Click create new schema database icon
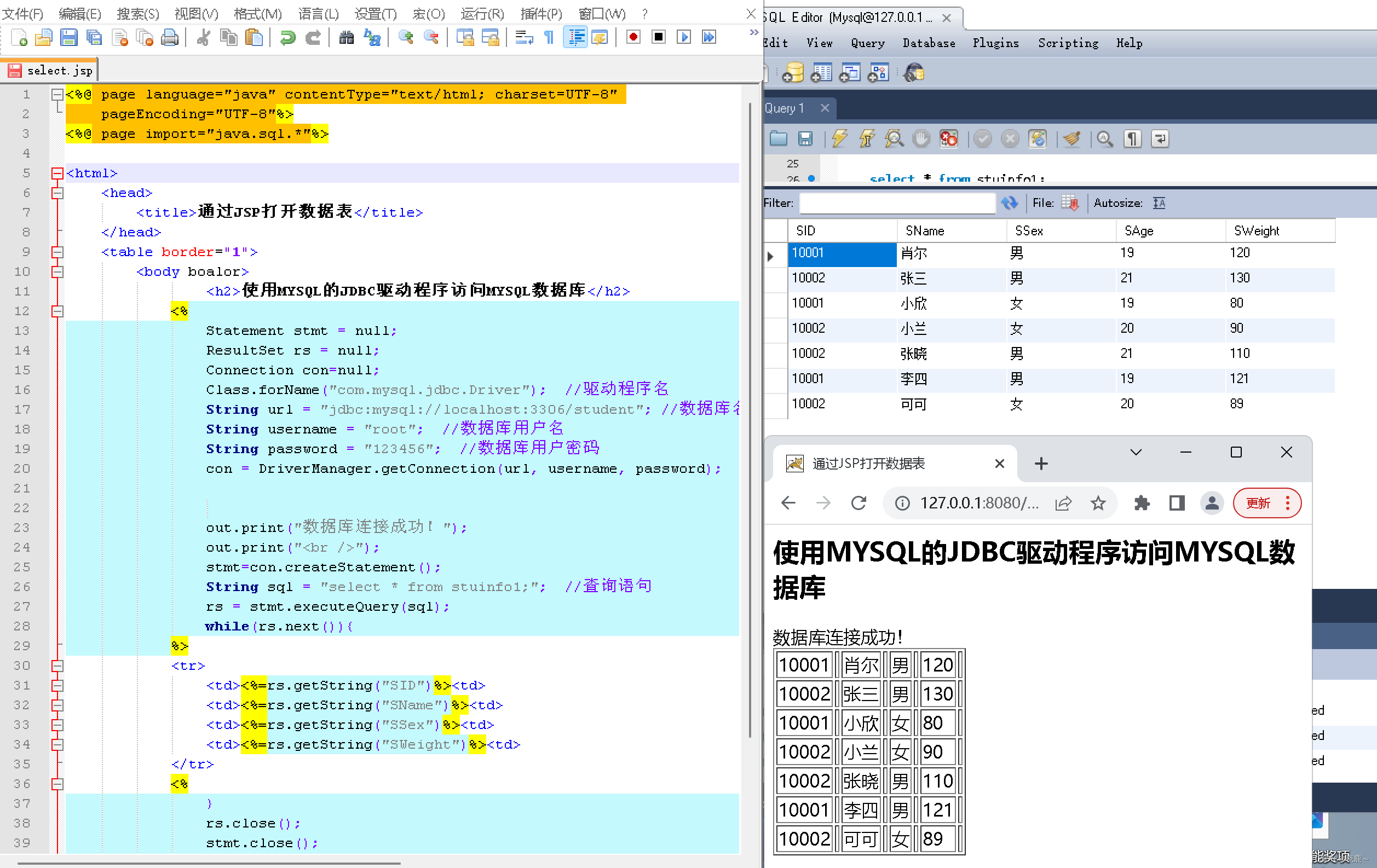The width and height of the screenshot is (1377, 868). click(793, 73)
